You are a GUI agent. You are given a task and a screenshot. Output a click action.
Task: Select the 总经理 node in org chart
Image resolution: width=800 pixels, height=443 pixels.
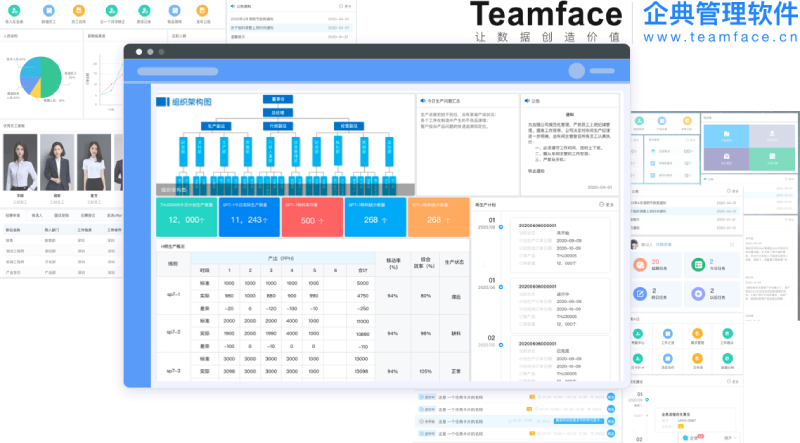[277, 113]
